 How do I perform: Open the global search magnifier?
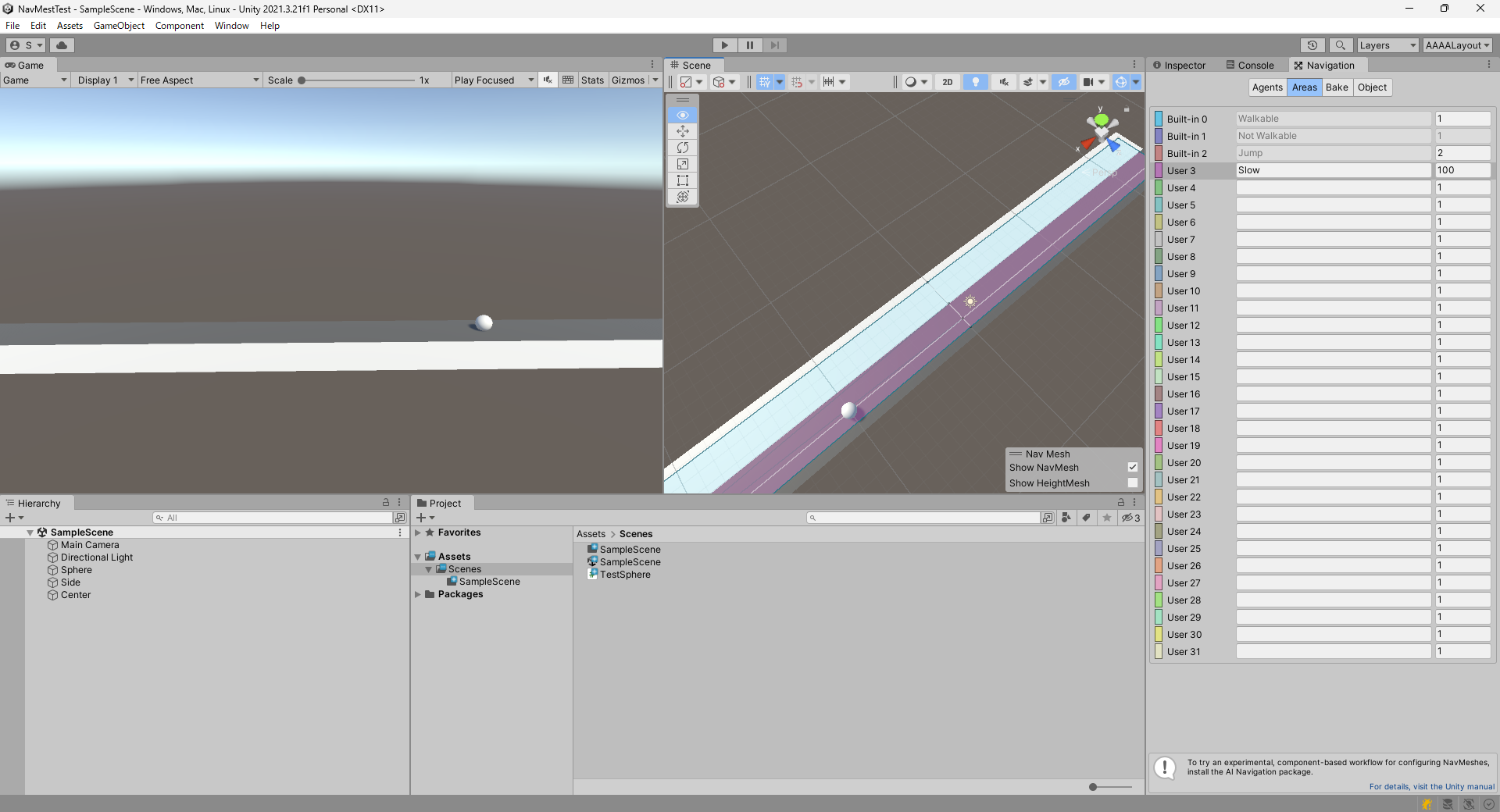pos(1341,45)
